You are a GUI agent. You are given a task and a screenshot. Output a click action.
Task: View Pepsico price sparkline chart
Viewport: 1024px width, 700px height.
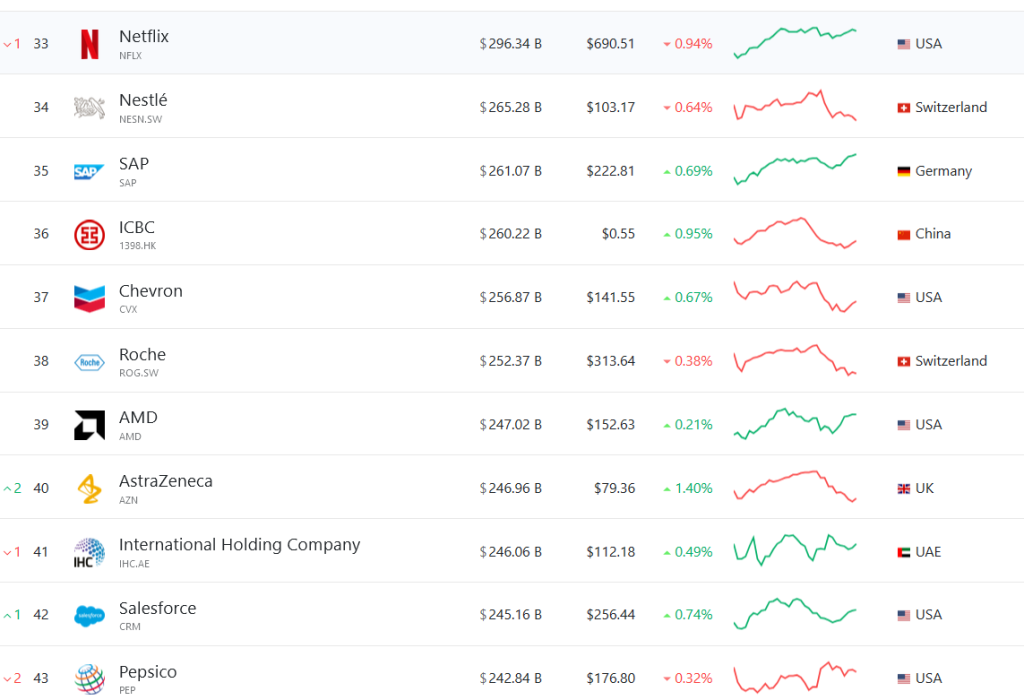(795, 677)
